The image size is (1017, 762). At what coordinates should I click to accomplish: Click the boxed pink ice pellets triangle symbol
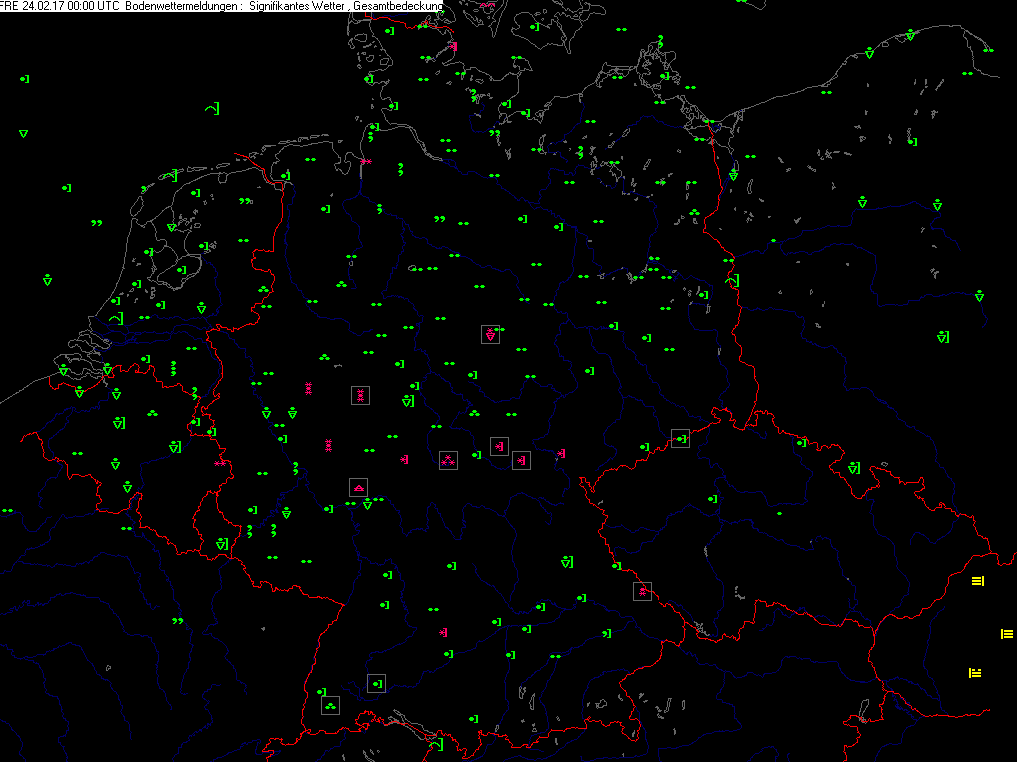(x=358, y=487)
